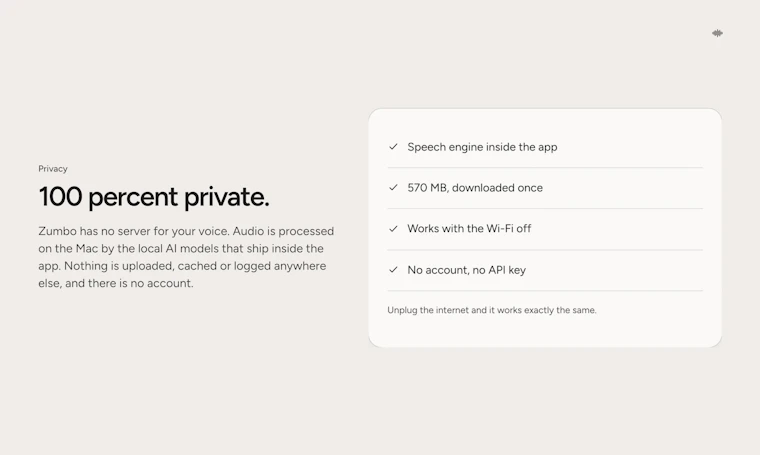Screen dimensions: 760x455
Task: Click the '100 percent private.' heading
Action: coord(154,197)
